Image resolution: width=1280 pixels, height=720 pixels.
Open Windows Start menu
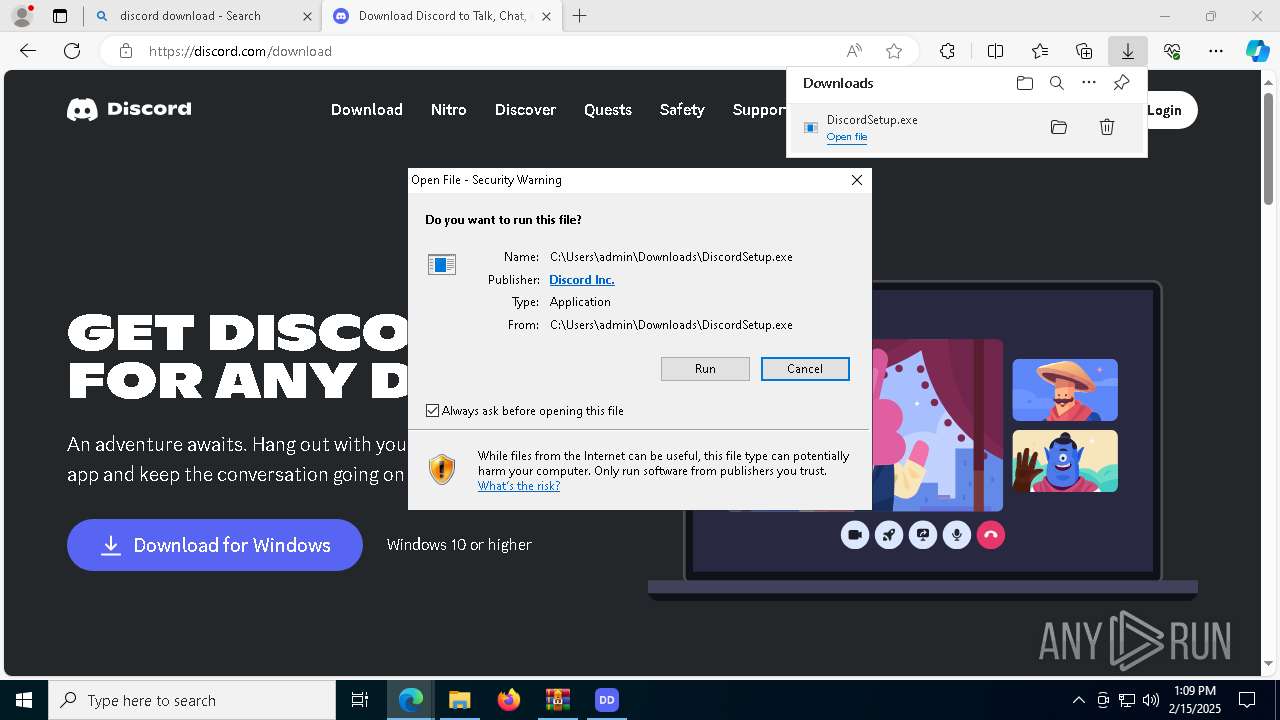(24, 700)
